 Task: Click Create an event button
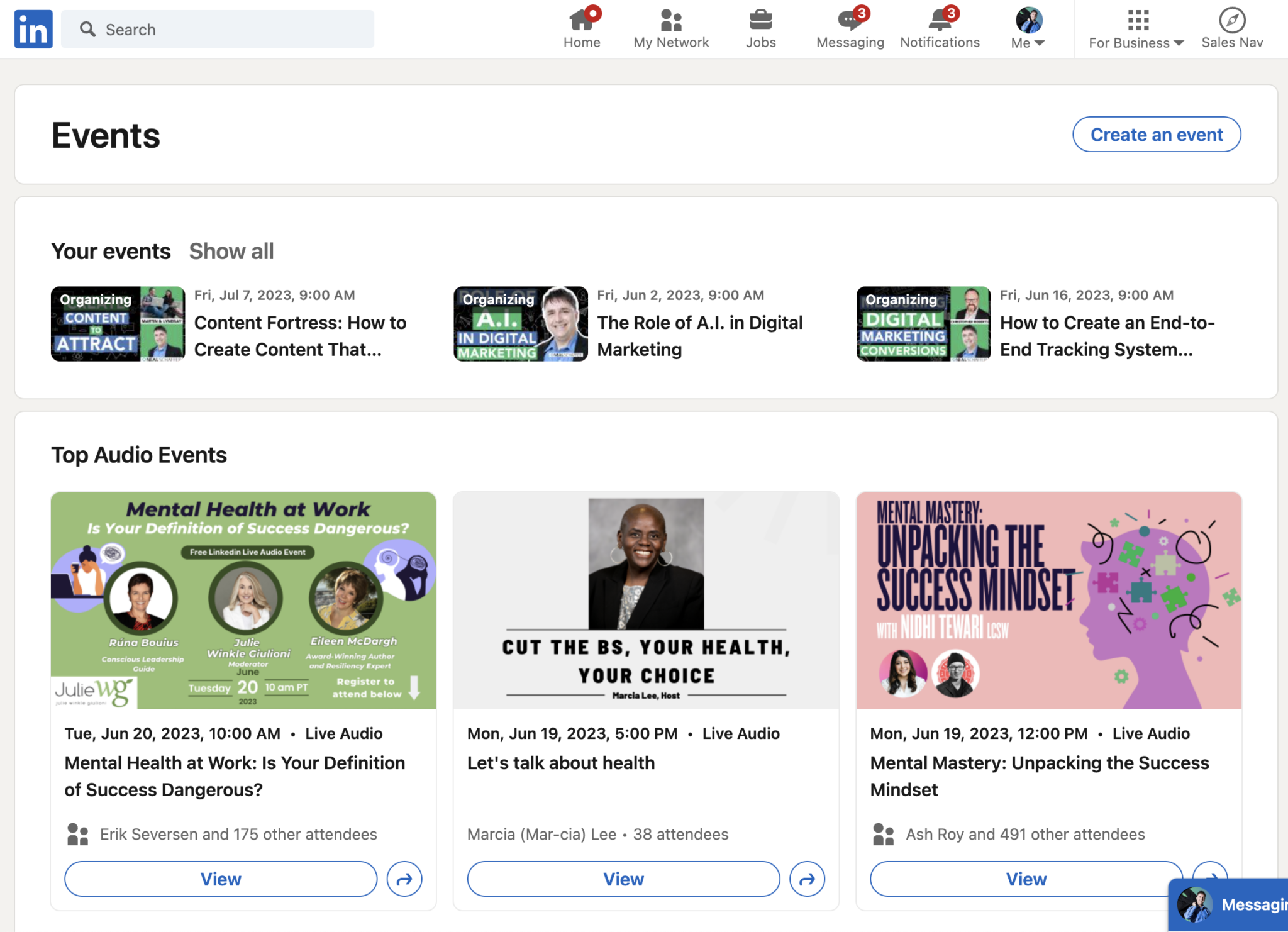(1157, 135)
